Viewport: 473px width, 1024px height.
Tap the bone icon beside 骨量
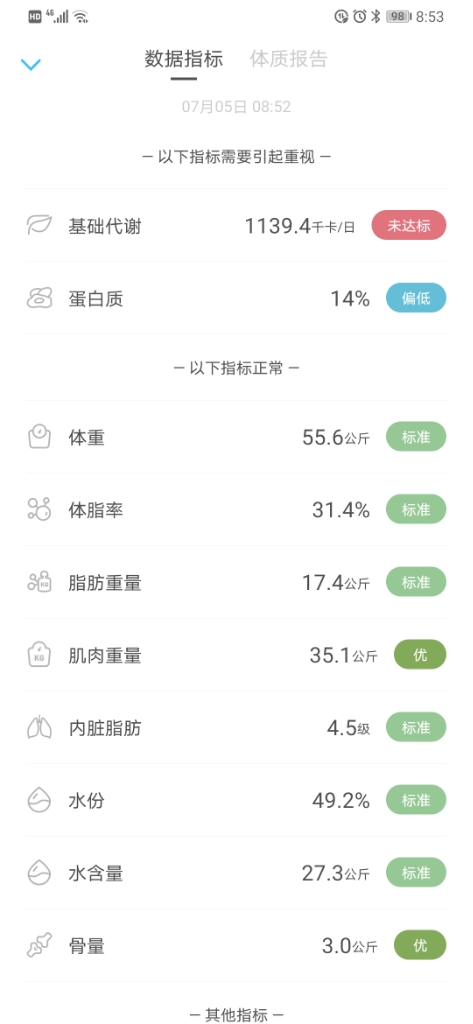pyautogui.click(x=39, y=945)
